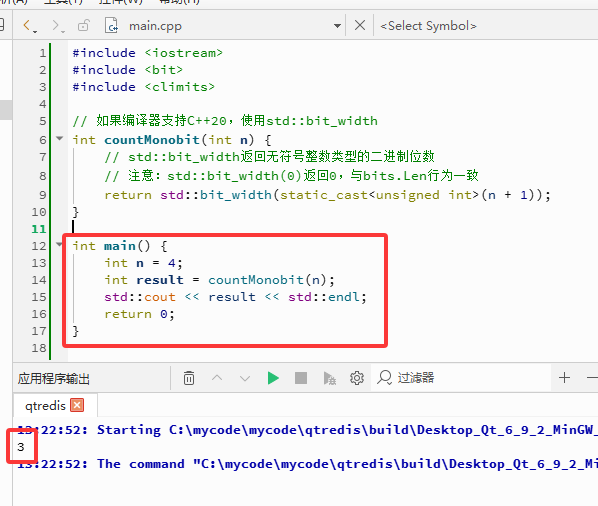The image size is (598, 506).
Task: Go back with the left arrow
Action: (x=27, y=26)
